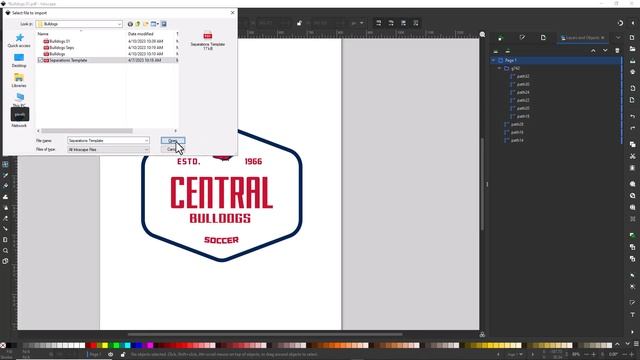Open the green-icon dock tab
The width and height of the screenshot is (640, 360).
click(x=501, y=38)
